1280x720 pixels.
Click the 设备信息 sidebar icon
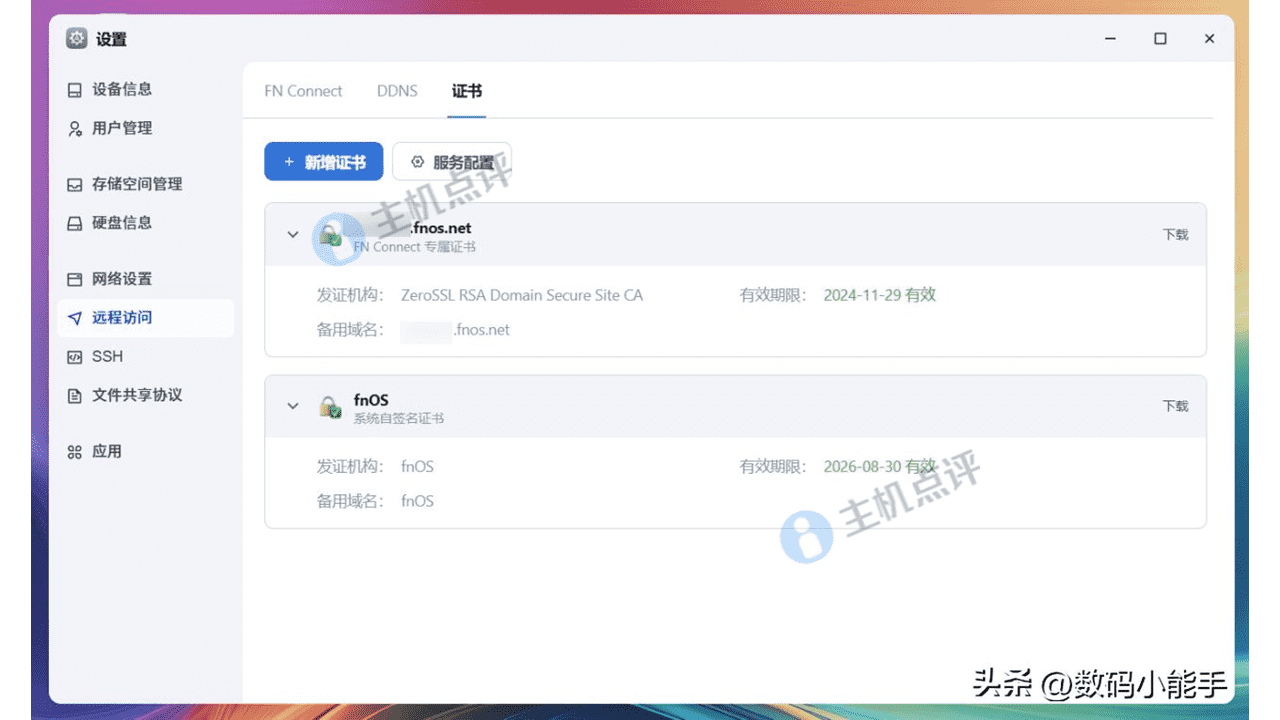pyautogui.click(x=75, y=90)
